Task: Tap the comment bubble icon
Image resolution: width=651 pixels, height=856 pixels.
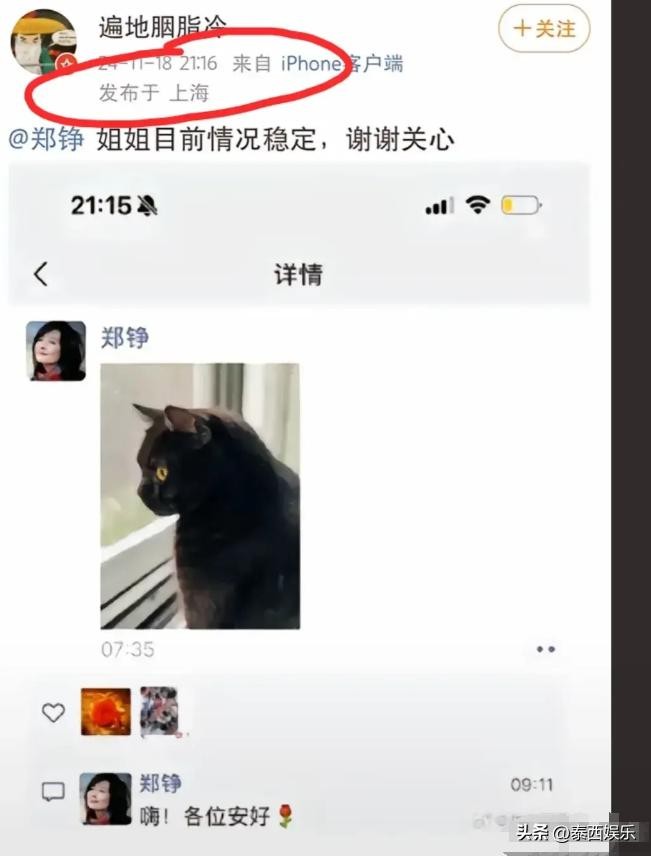Action: 54,792
